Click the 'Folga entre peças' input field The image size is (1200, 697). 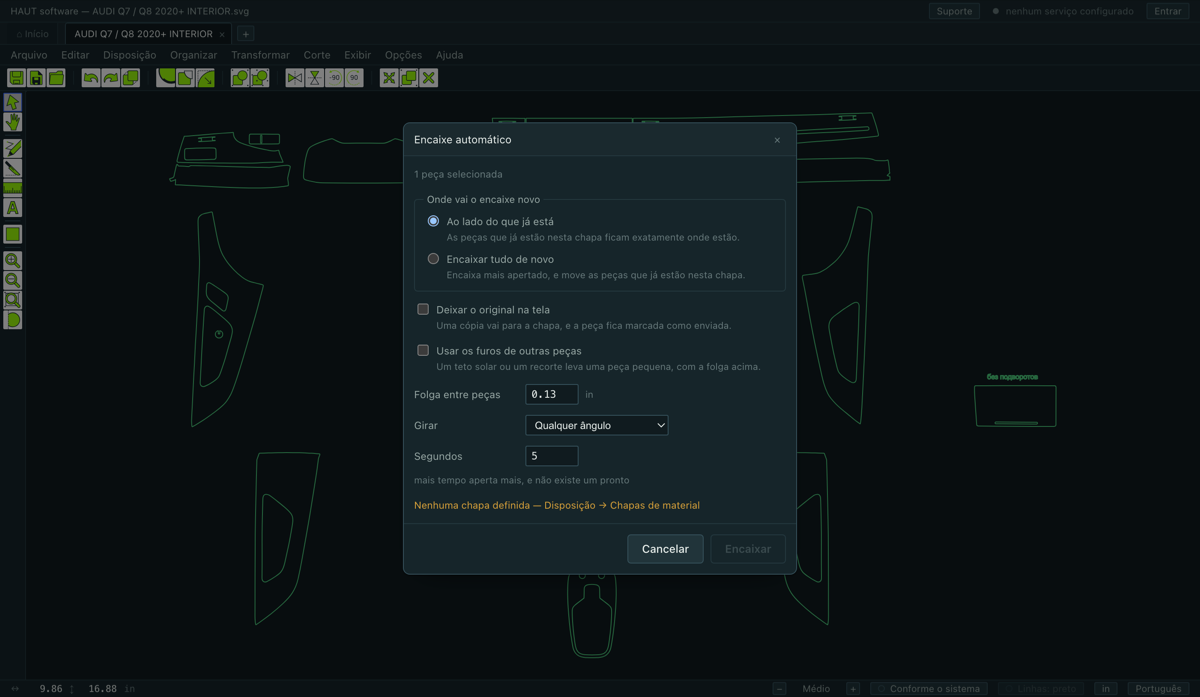tap(552, 394)
